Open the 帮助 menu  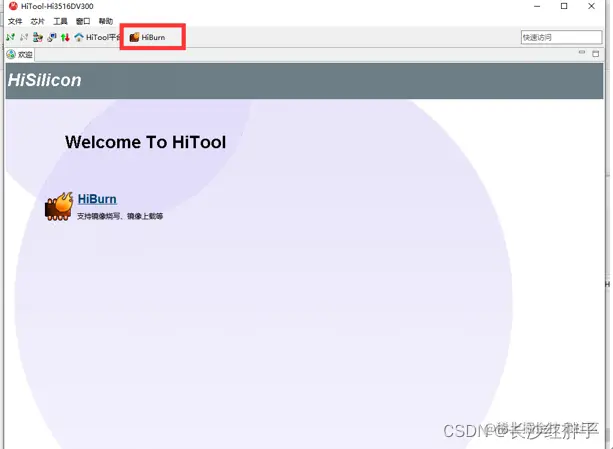(106, 21)
